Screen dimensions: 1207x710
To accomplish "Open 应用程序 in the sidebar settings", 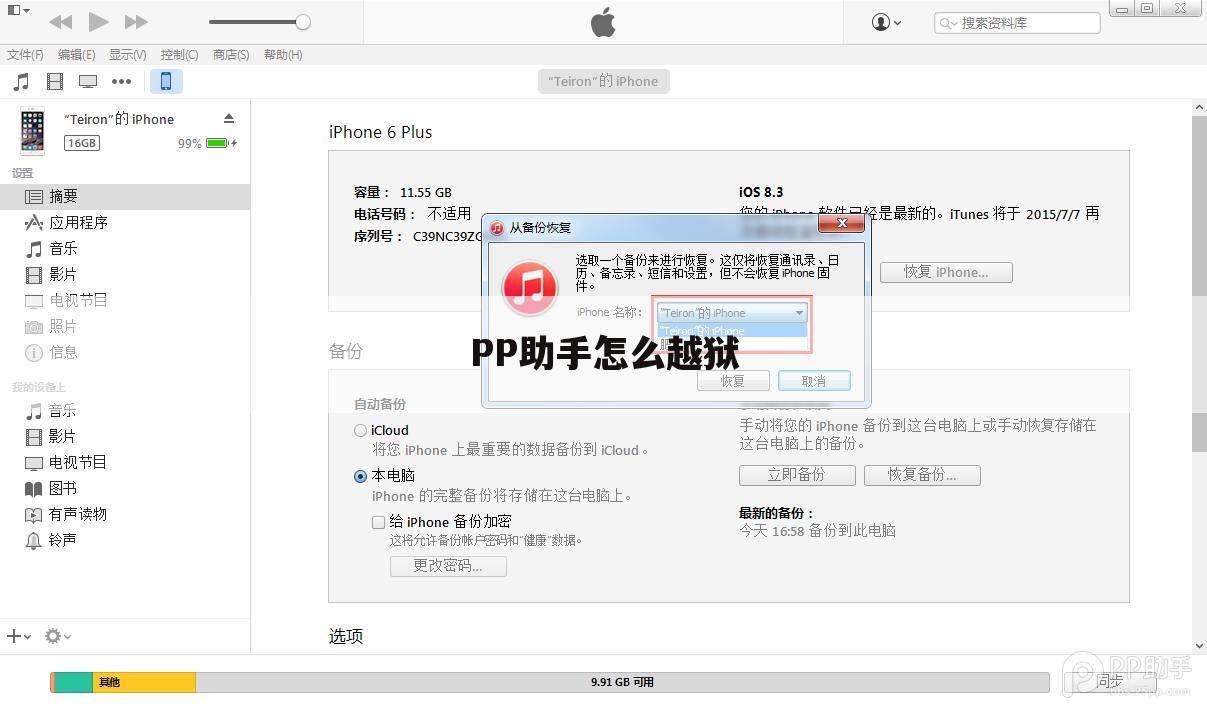I will tap(125, 222).
